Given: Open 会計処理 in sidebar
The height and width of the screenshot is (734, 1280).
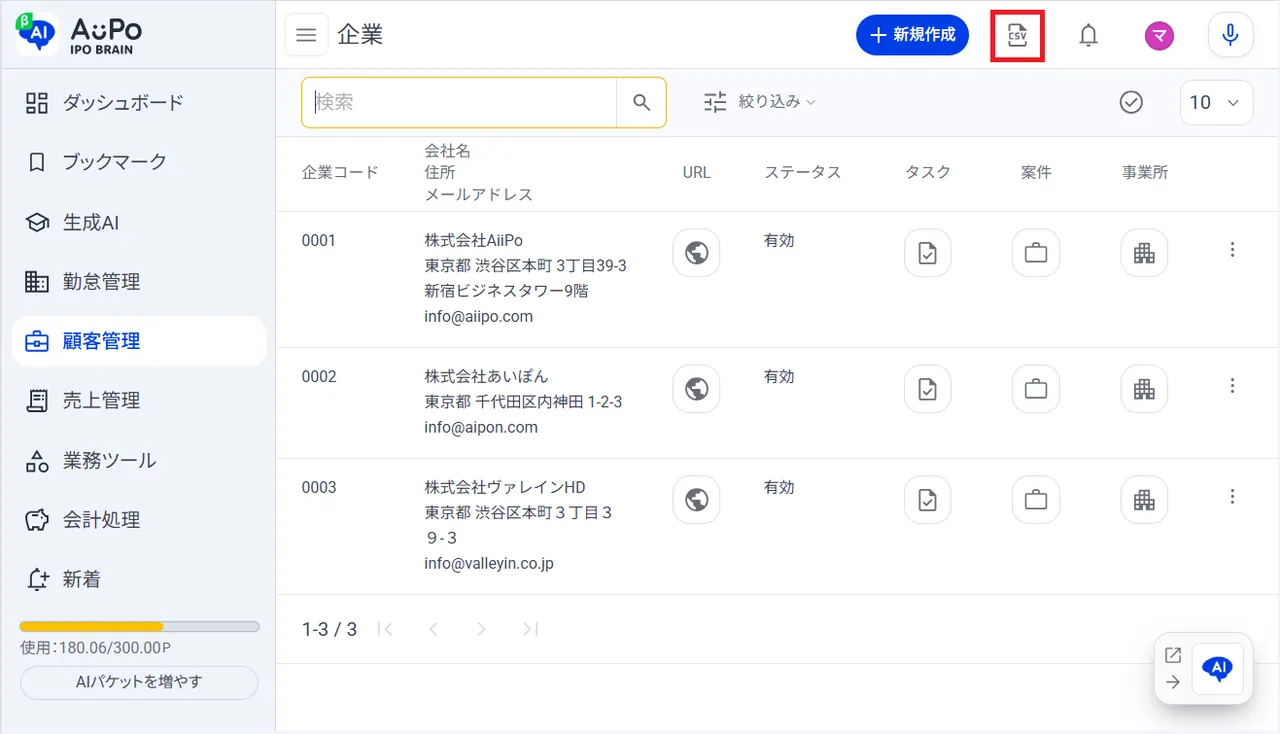Looking at the screenshot, I should click(x=139, y=520).
